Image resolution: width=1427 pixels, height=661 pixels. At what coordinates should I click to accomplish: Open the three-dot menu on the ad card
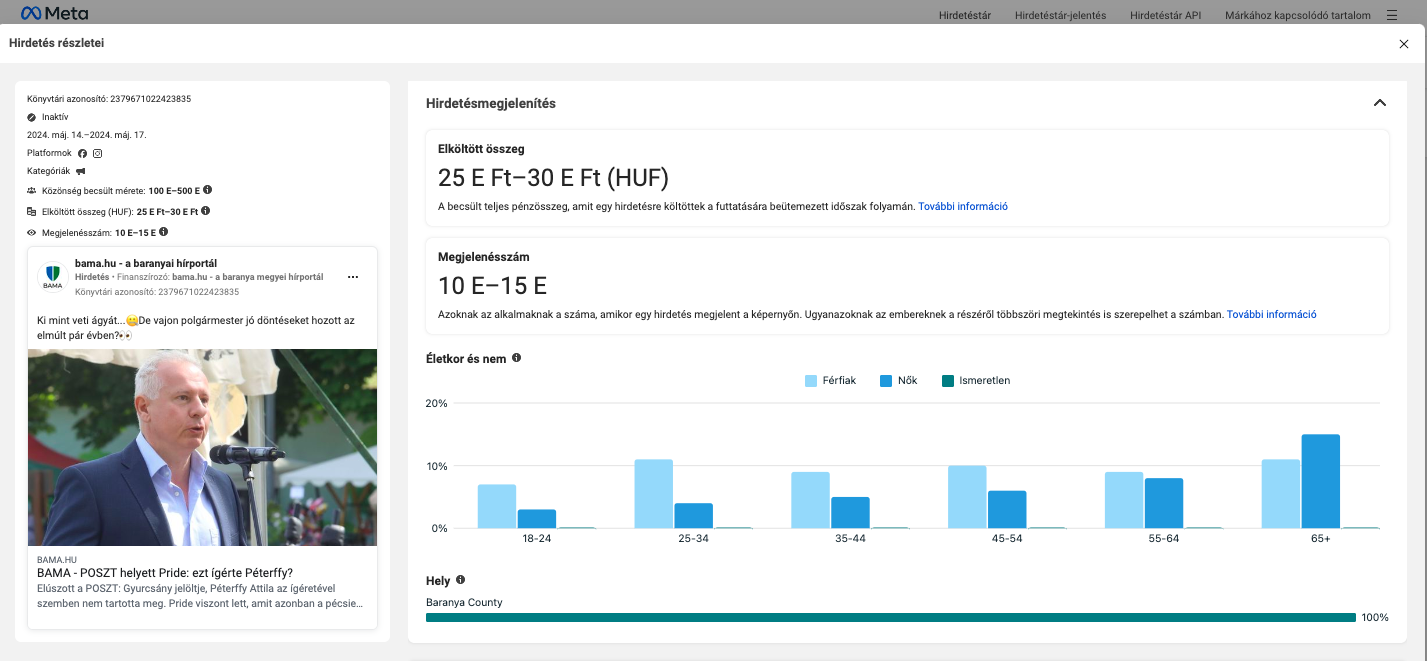(353, 277)
